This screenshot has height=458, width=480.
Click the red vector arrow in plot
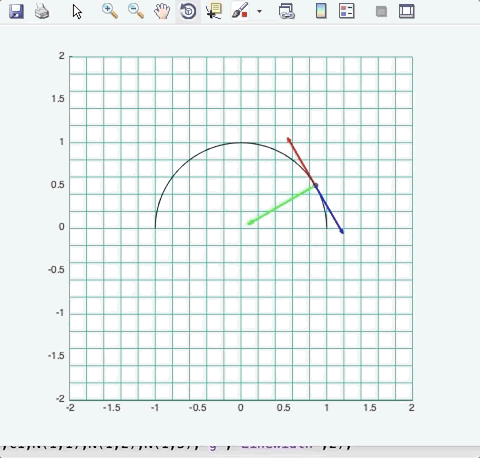click(300, 160)
